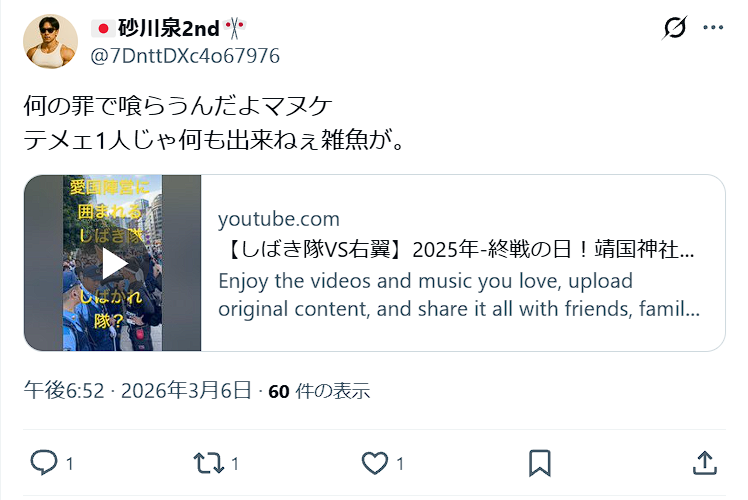The width and height of the screenshot is (748, 500).
Task: Open the youtube.com domain link
Action: [279, 219]
